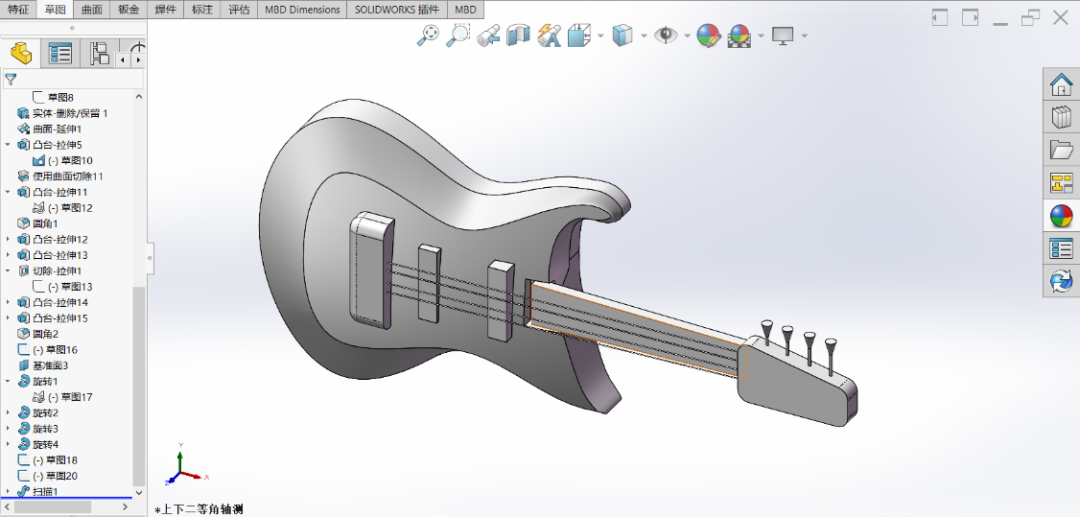This screenshot has width=1080, height=517.
Task: Show previous manager tabs with left arrow
Action: (123, 61)
